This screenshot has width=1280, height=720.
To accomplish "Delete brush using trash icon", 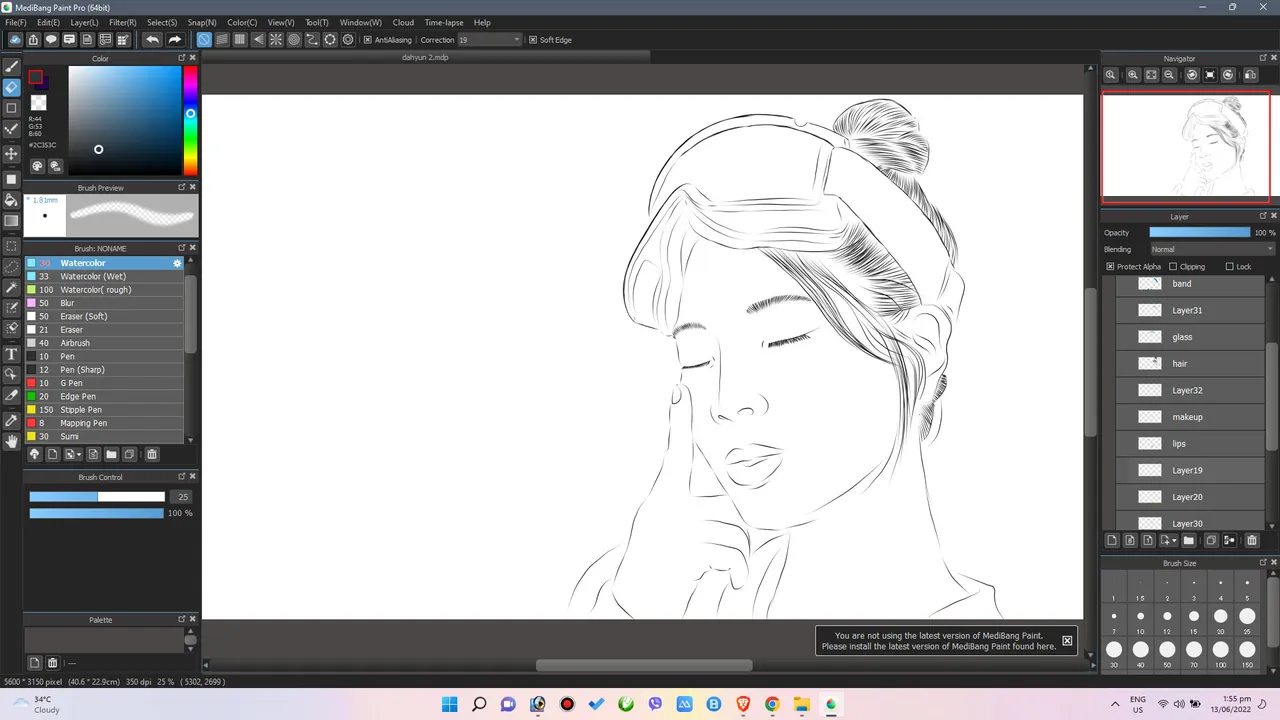I will point(152,454).
